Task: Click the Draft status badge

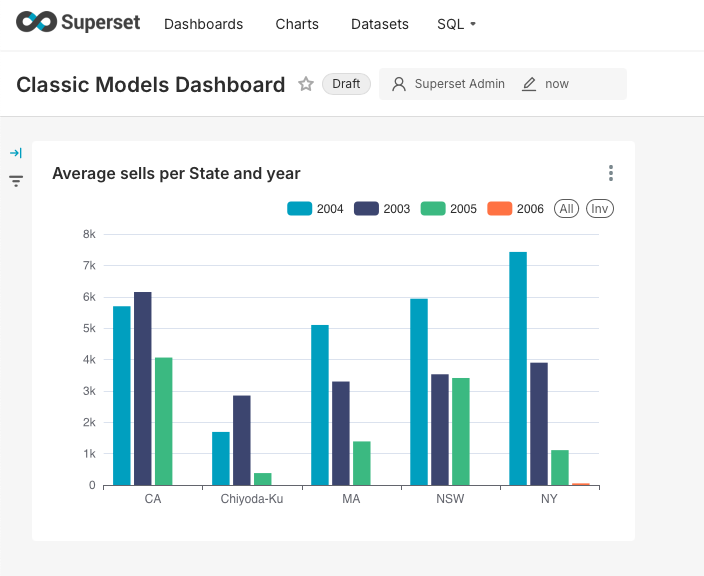Action: point(346,84)
